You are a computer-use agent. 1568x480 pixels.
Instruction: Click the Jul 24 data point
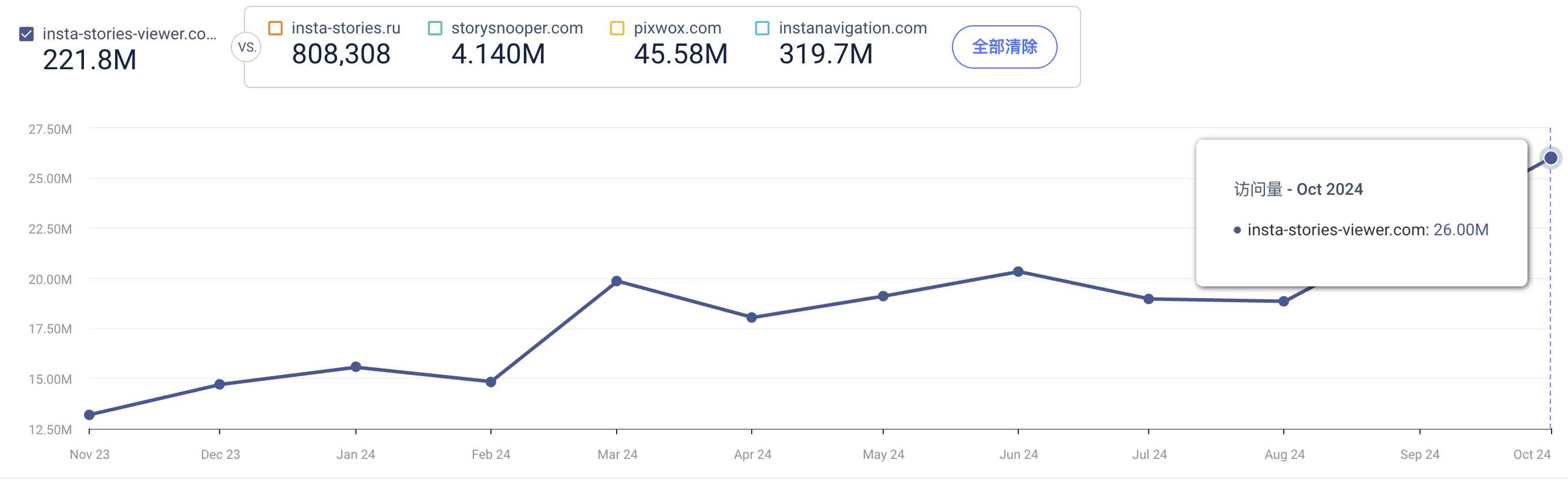coord(1149,299)
